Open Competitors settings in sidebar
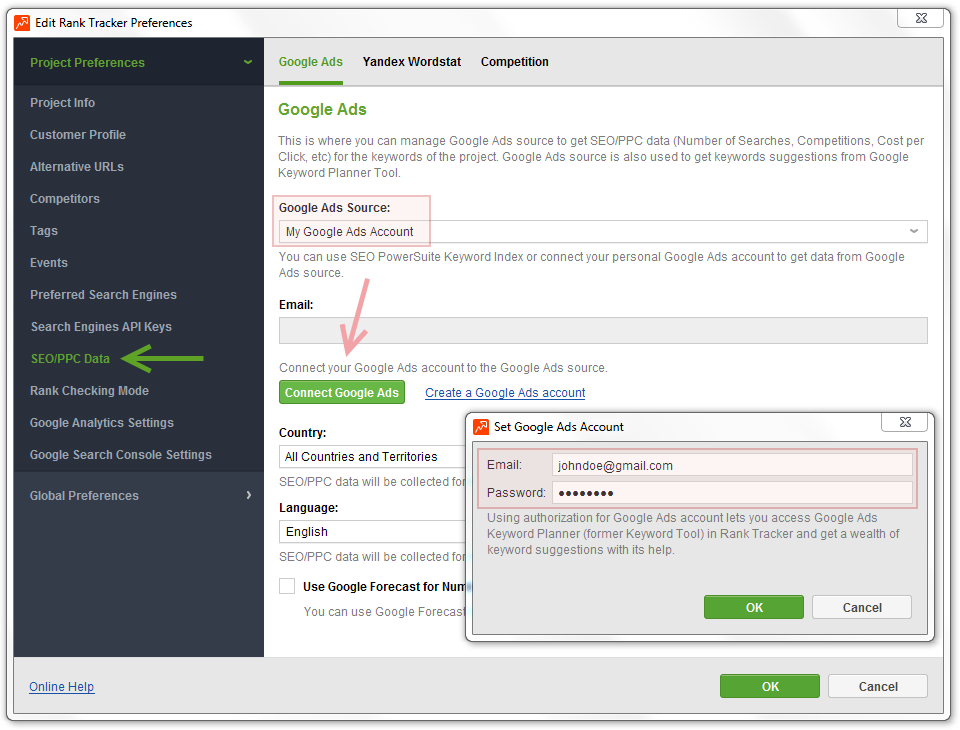This screenshot has height=730, width=960. coord(65,198)
